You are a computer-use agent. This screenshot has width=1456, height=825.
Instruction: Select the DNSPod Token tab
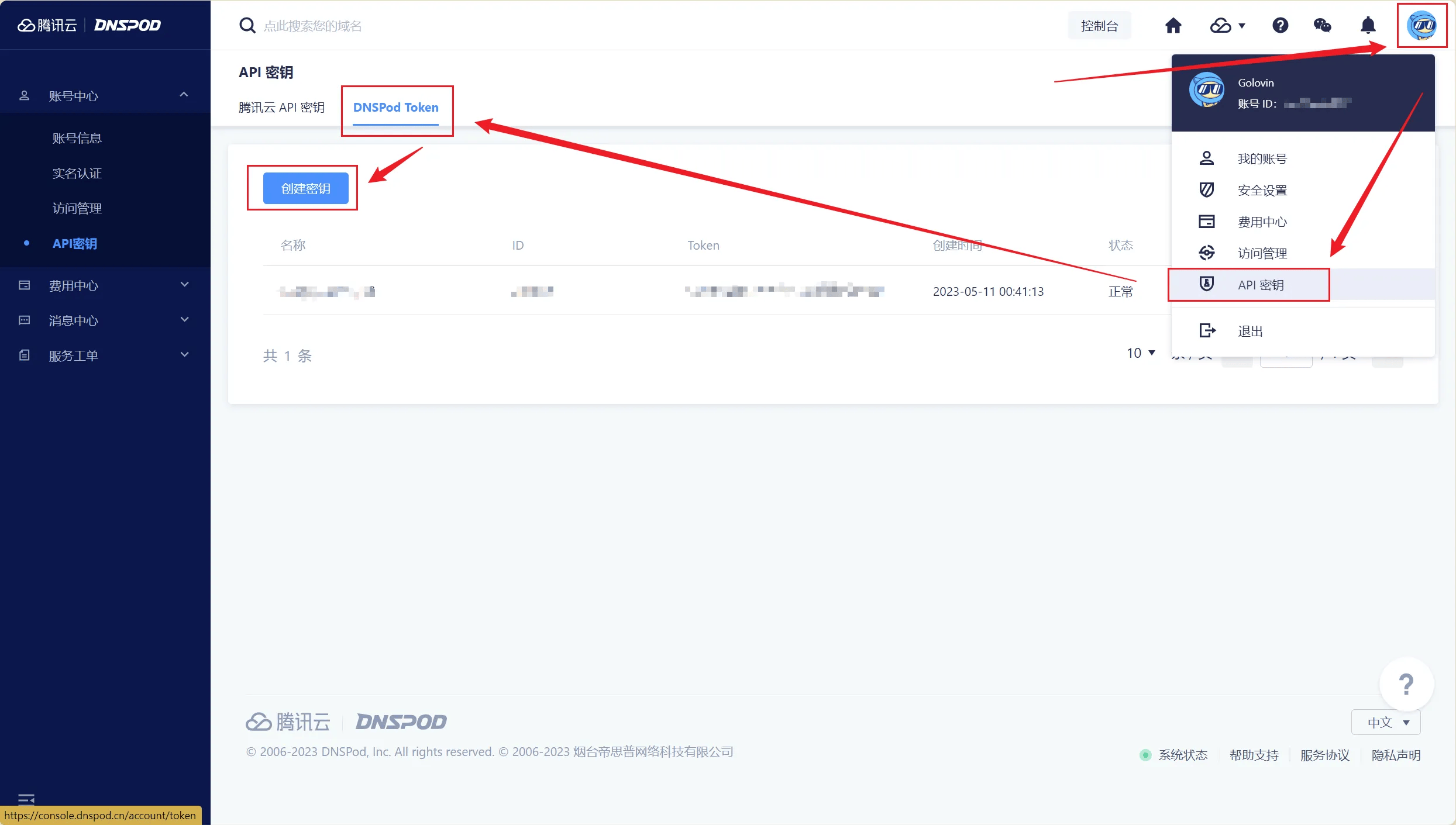point(396,108)
